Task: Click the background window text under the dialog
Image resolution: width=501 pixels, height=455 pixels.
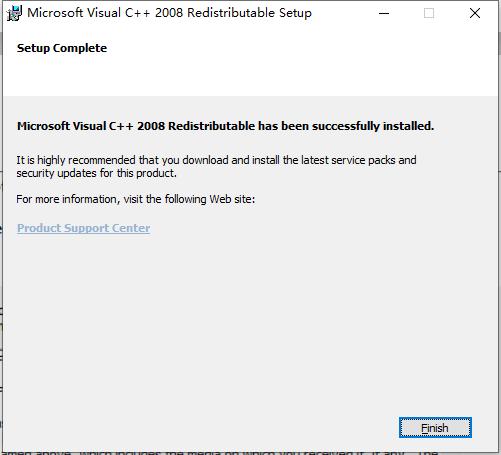Action: click(220, 453)
